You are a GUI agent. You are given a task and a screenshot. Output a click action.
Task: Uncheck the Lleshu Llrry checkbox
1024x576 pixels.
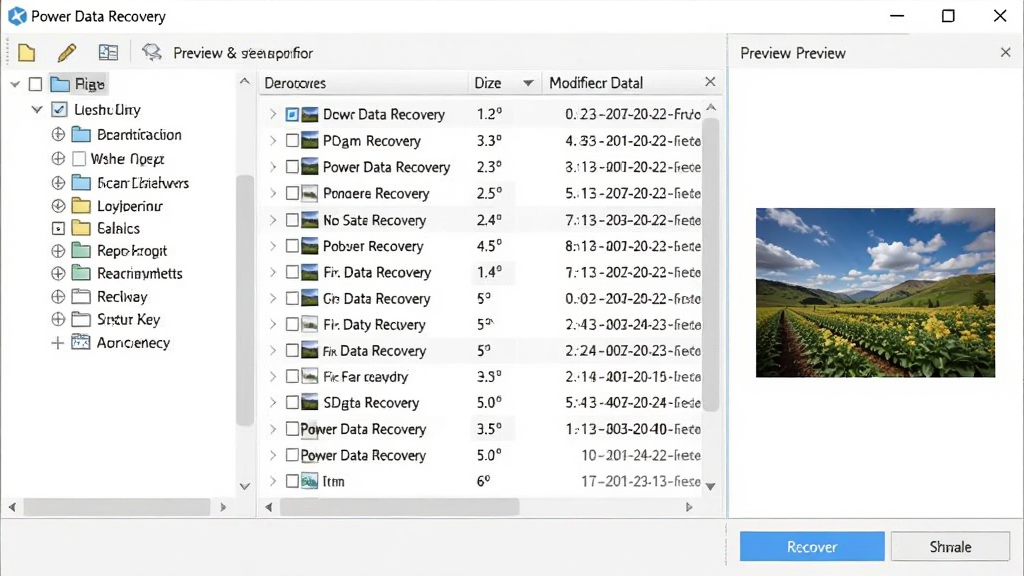click(x=59, y=109)
